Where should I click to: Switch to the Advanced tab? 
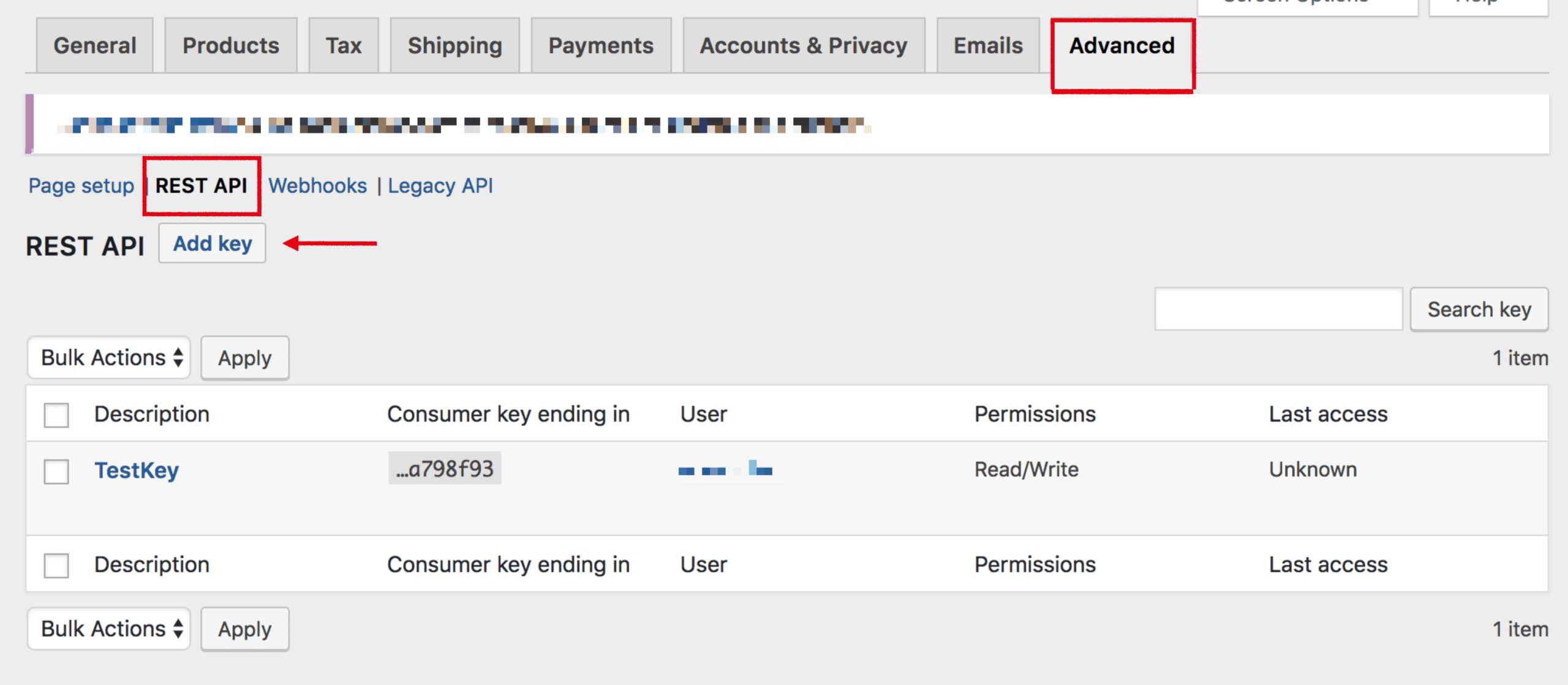tap(1121, 45)
